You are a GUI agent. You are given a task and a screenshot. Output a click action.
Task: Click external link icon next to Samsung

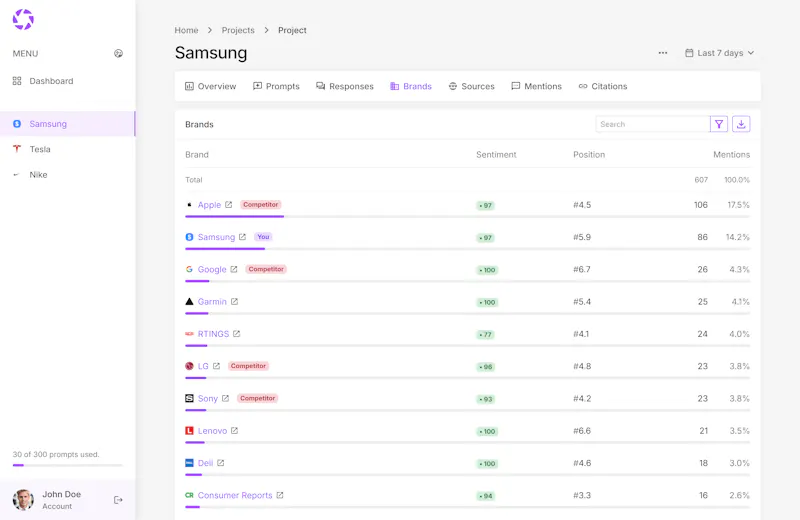point(242,237)
